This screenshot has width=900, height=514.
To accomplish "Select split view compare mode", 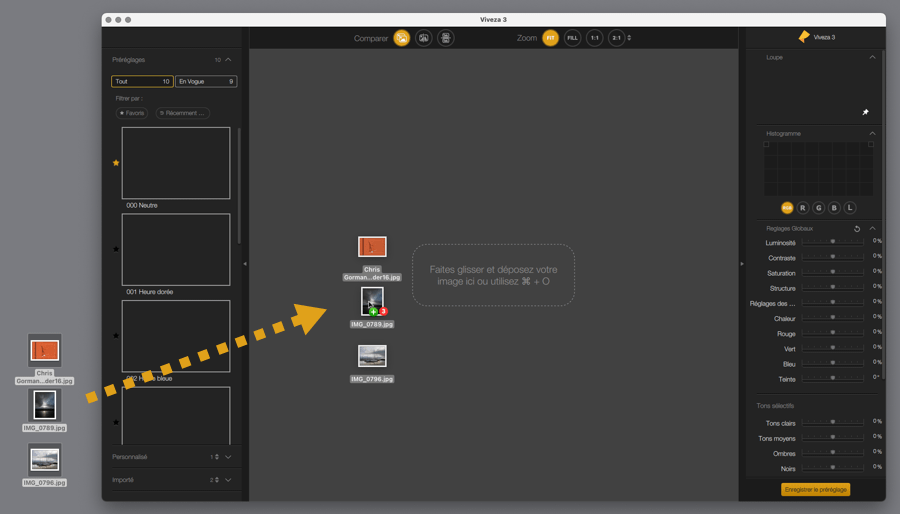I will pos(424,38).
